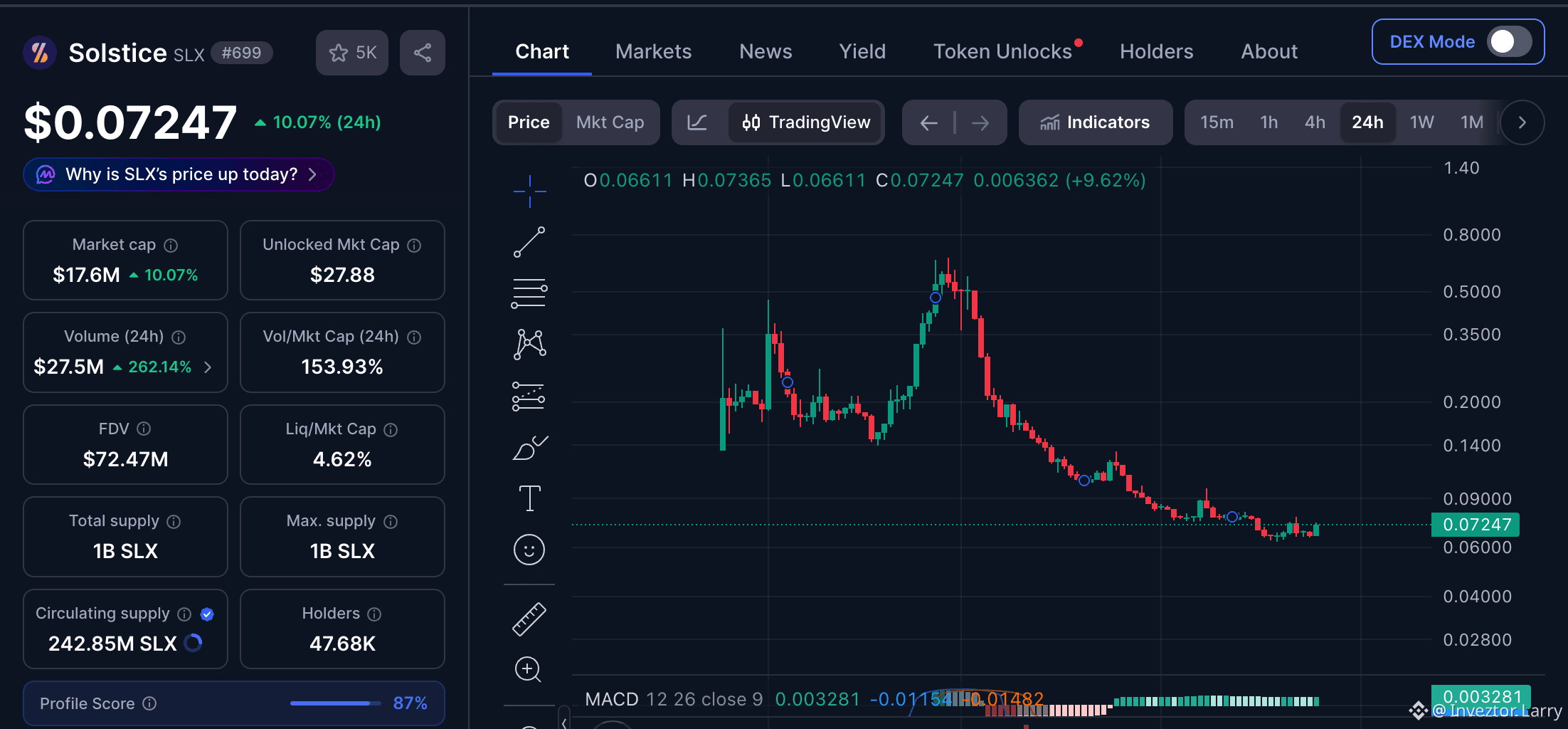Switch to TradingView chart mode
The height and width of the screenshot is (729, 1568).
tap(806, 122)
